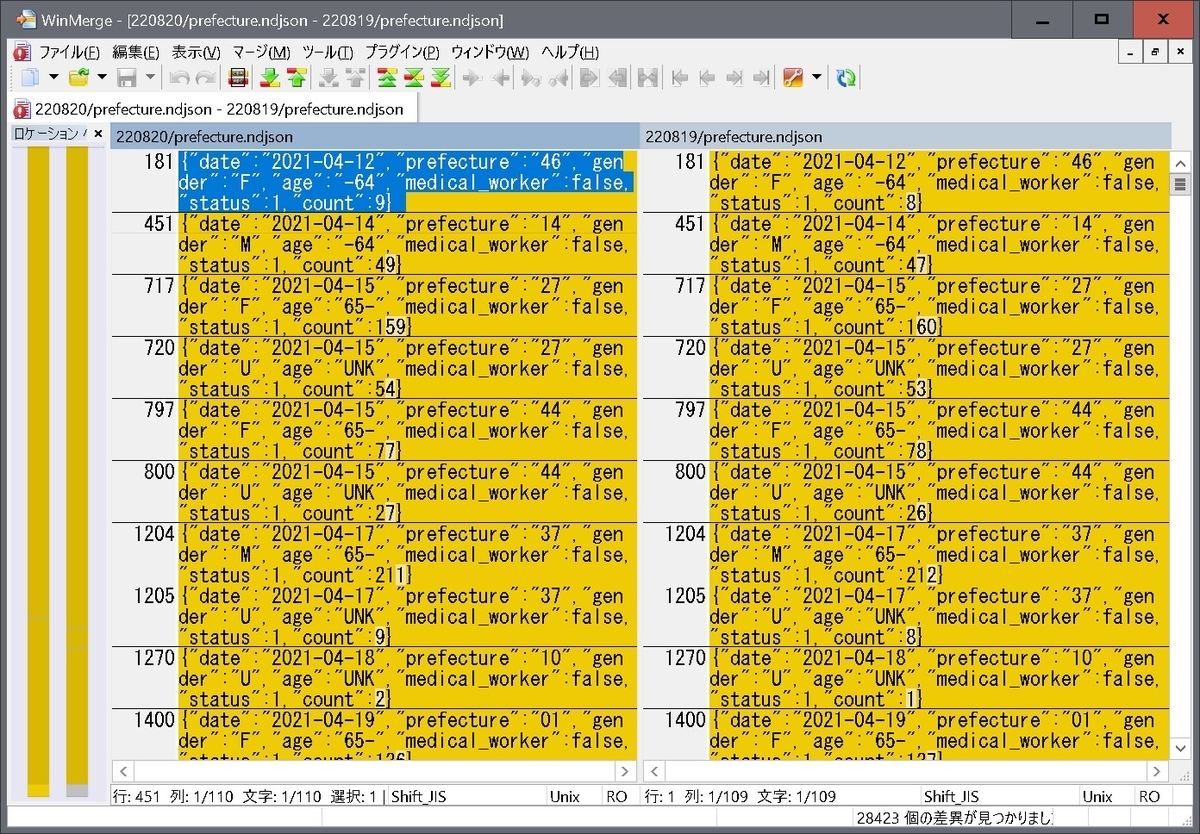1200x834 pixels.
Task: Click the Redo toolbar icon
Action: tap(206, 77)
